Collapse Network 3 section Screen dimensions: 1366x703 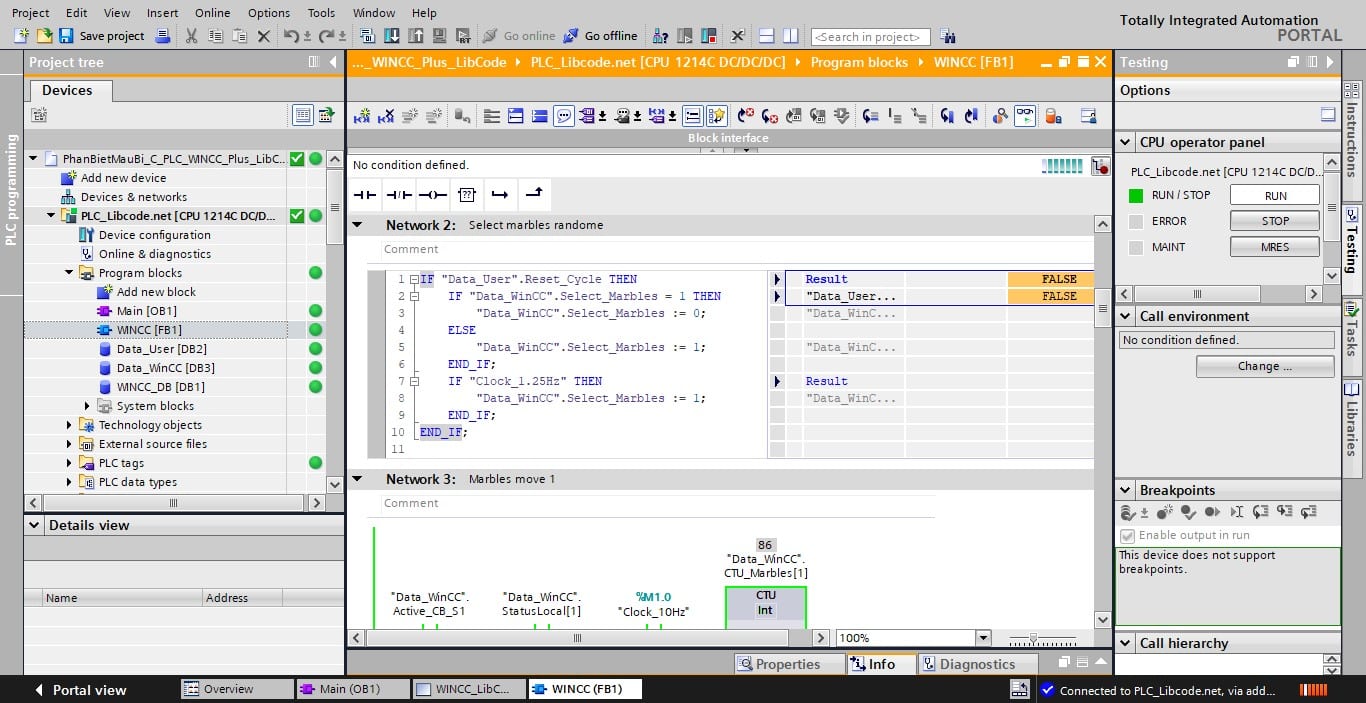[358, 479]
